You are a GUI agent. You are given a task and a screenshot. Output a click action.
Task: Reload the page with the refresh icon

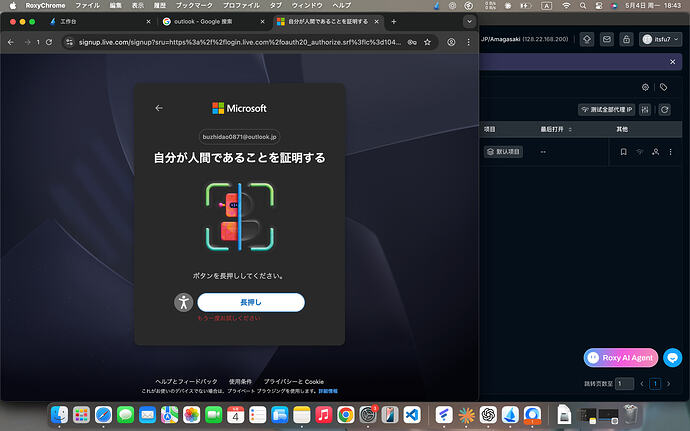point(49,42)
